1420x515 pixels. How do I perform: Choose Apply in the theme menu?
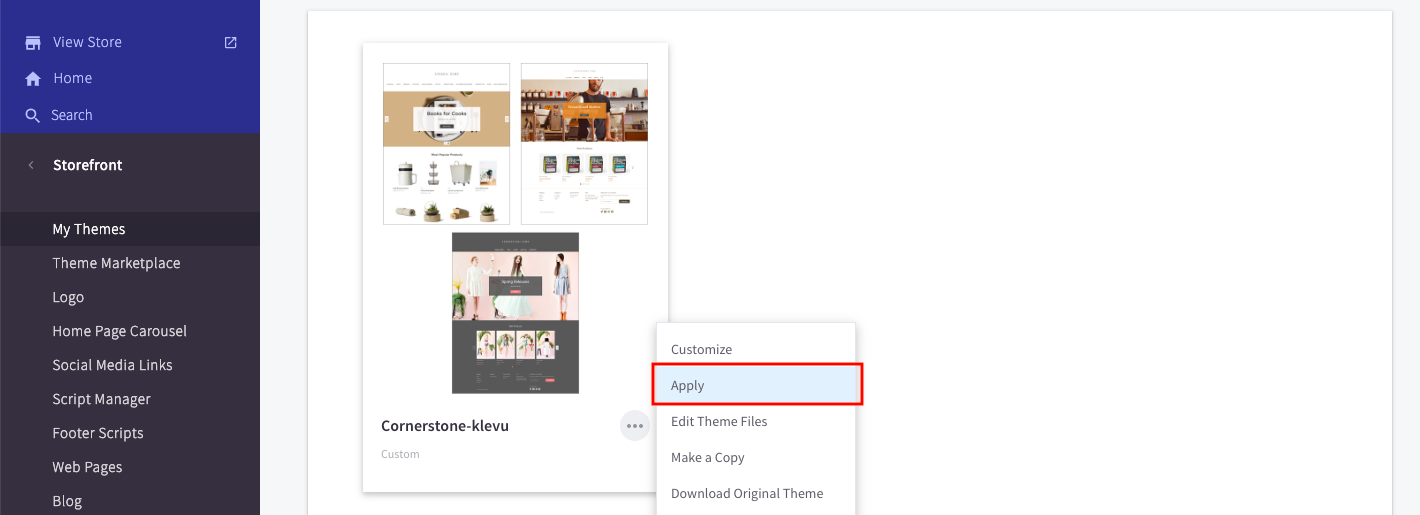pos(688,385)
